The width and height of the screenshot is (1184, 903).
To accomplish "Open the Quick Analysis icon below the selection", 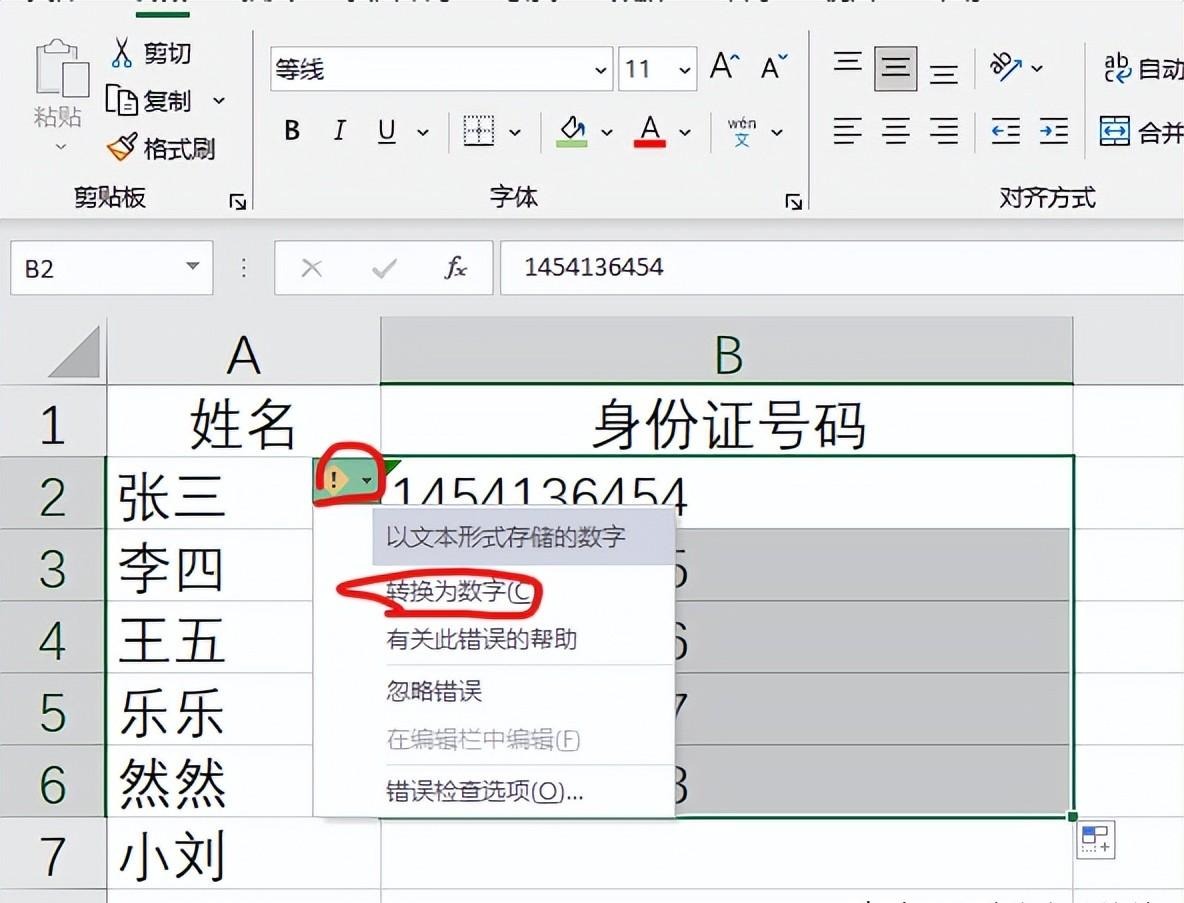I will [x=1095, y=840].
